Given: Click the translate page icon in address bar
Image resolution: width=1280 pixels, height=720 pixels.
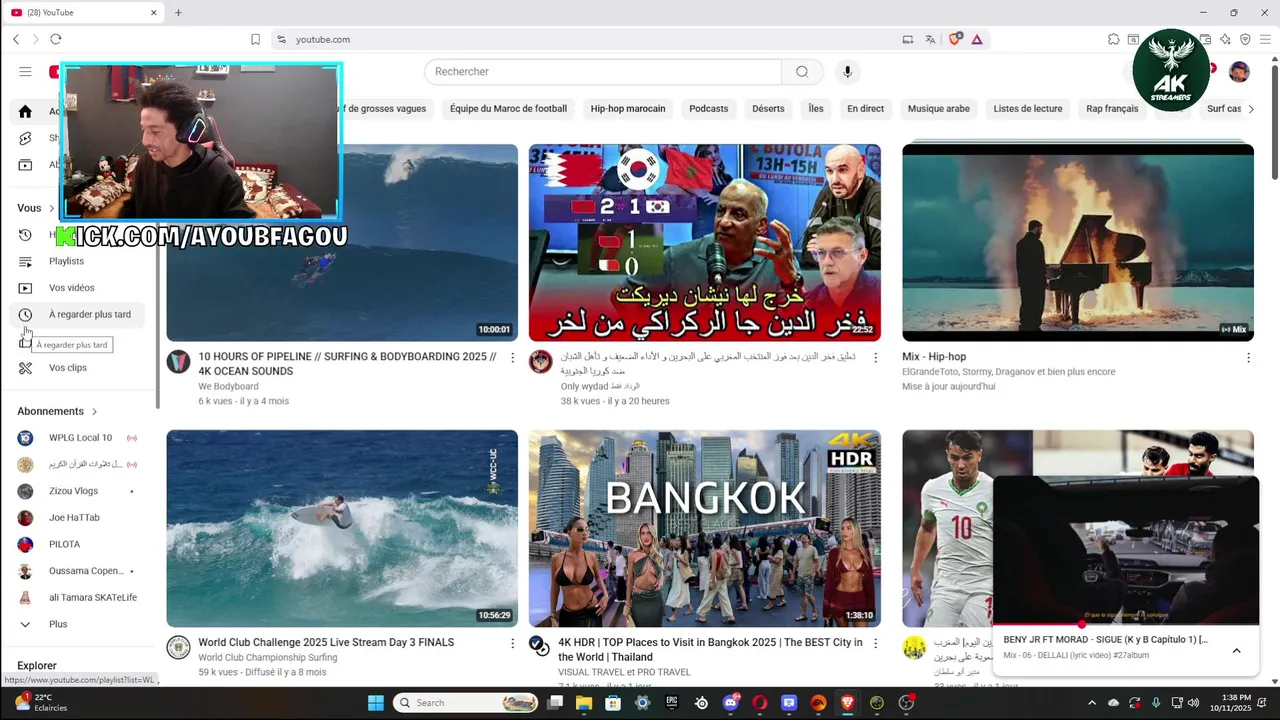Looking at the screenshot, I should (x=930, y=39).
